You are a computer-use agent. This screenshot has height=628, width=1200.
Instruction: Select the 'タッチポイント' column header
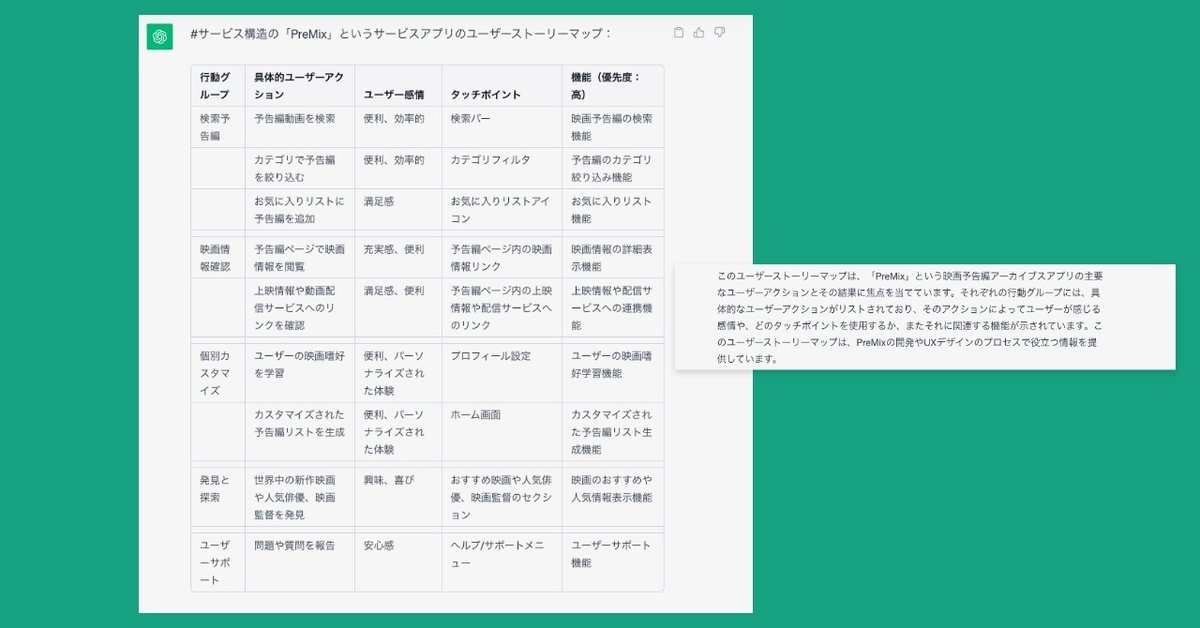coord(502,86)
